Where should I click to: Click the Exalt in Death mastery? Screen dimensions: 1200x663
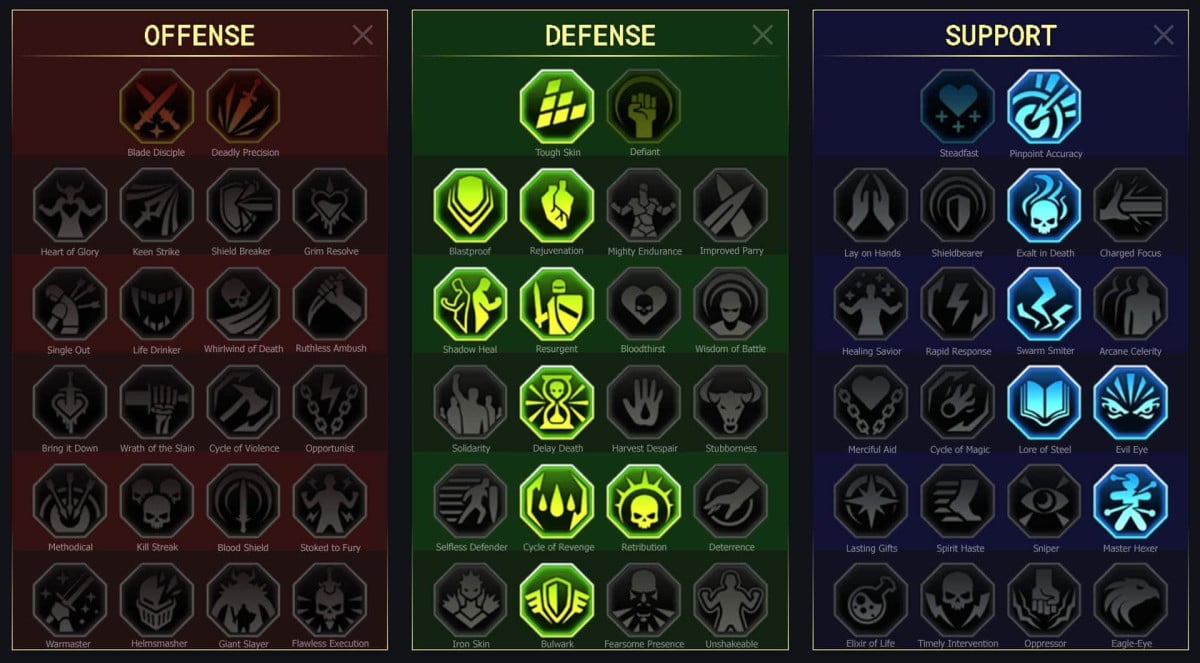(x=1045, y=205)
